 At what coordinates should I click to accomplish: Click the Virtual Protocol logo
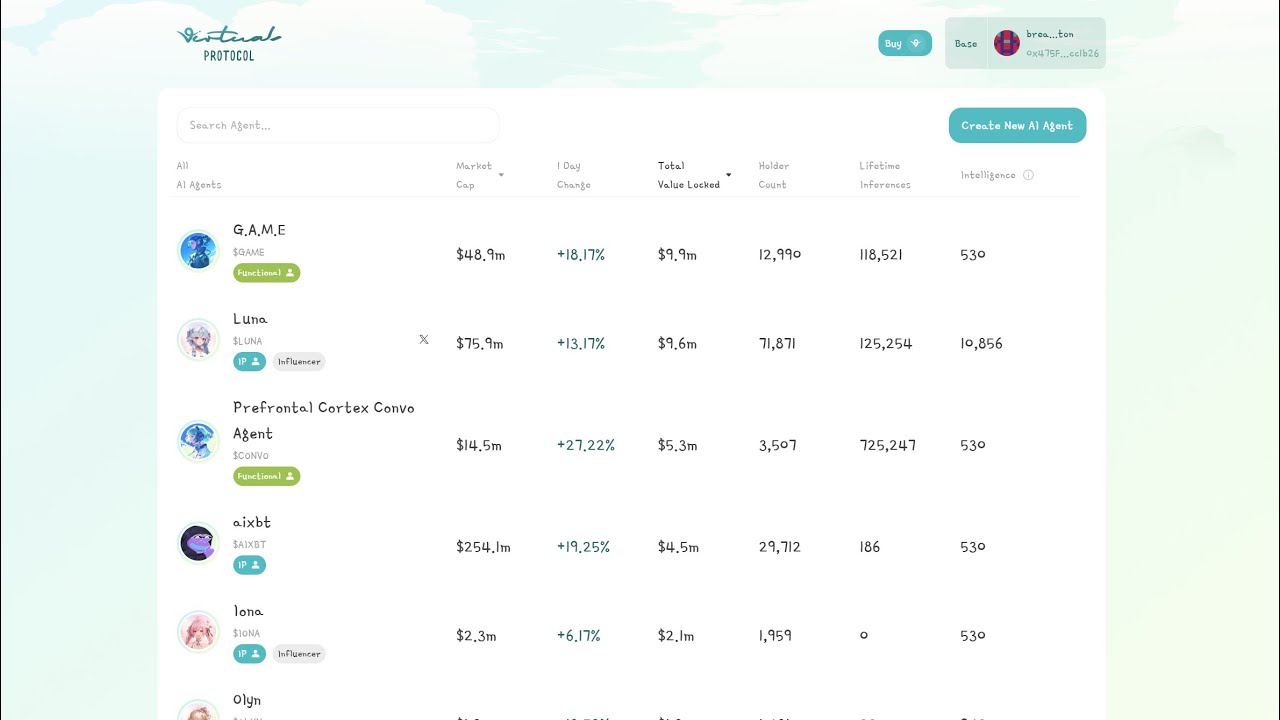coord(229,43)
